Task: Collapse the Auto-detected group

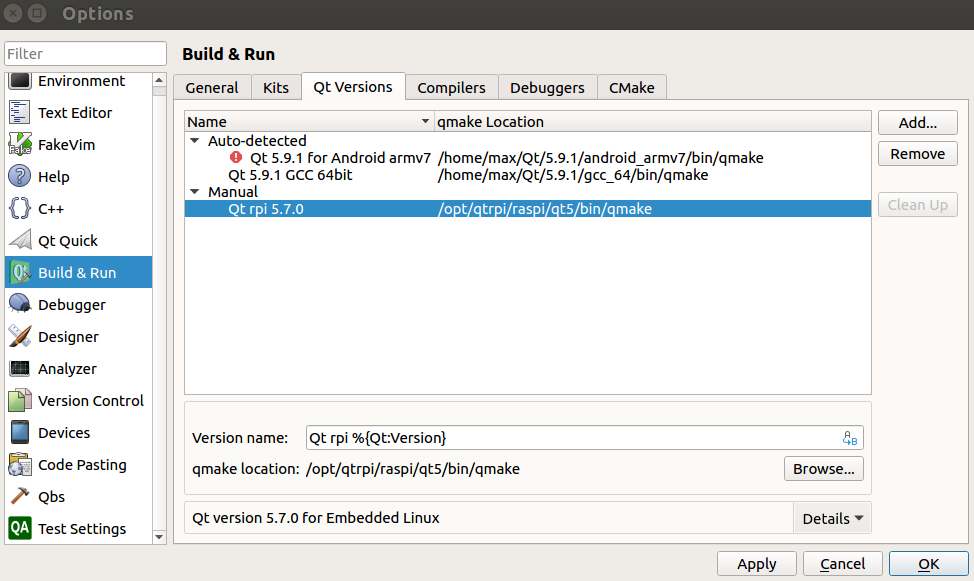Action: tap(195, 141)
